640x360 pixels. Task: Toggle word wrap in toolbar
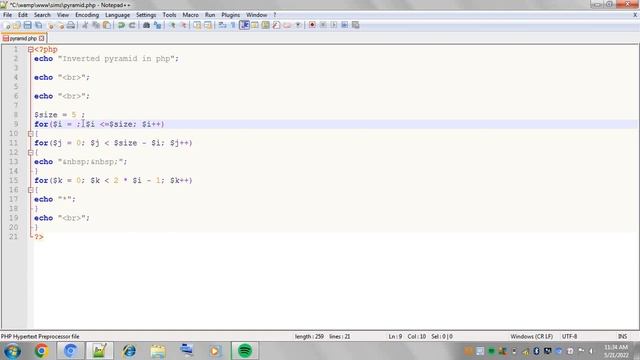(x=222, y=25)
